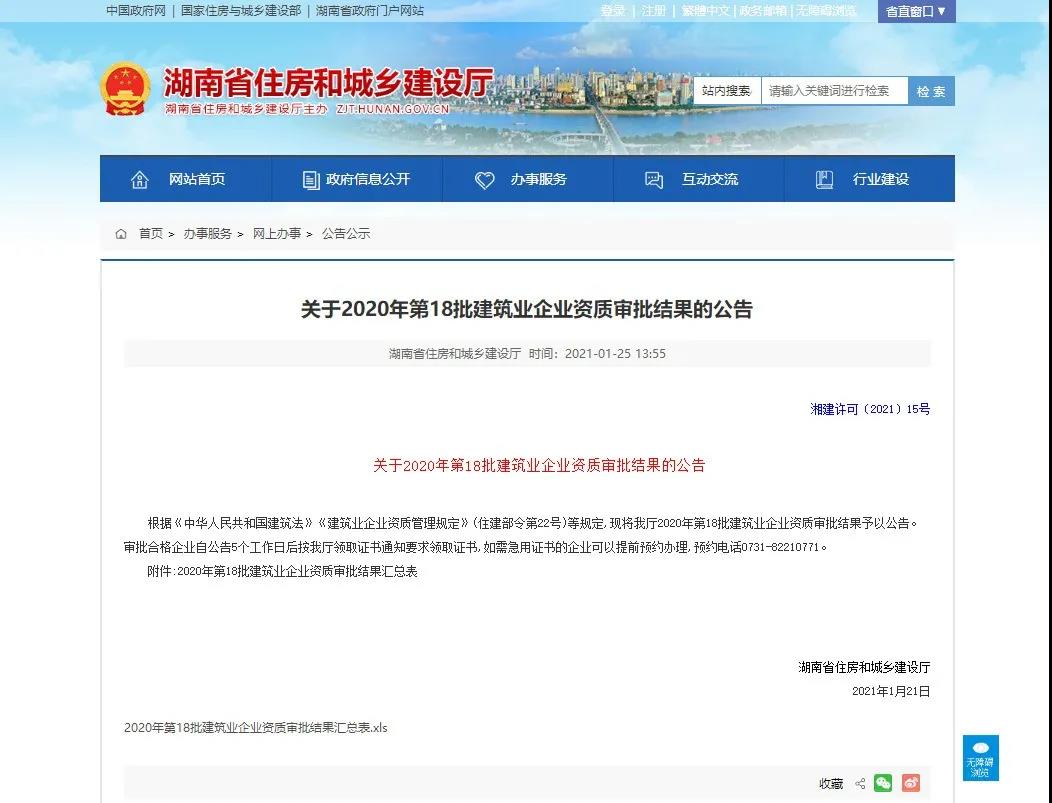Click the national emblem logo
The height and width of the screenshot is (803, 1052).
125,90
